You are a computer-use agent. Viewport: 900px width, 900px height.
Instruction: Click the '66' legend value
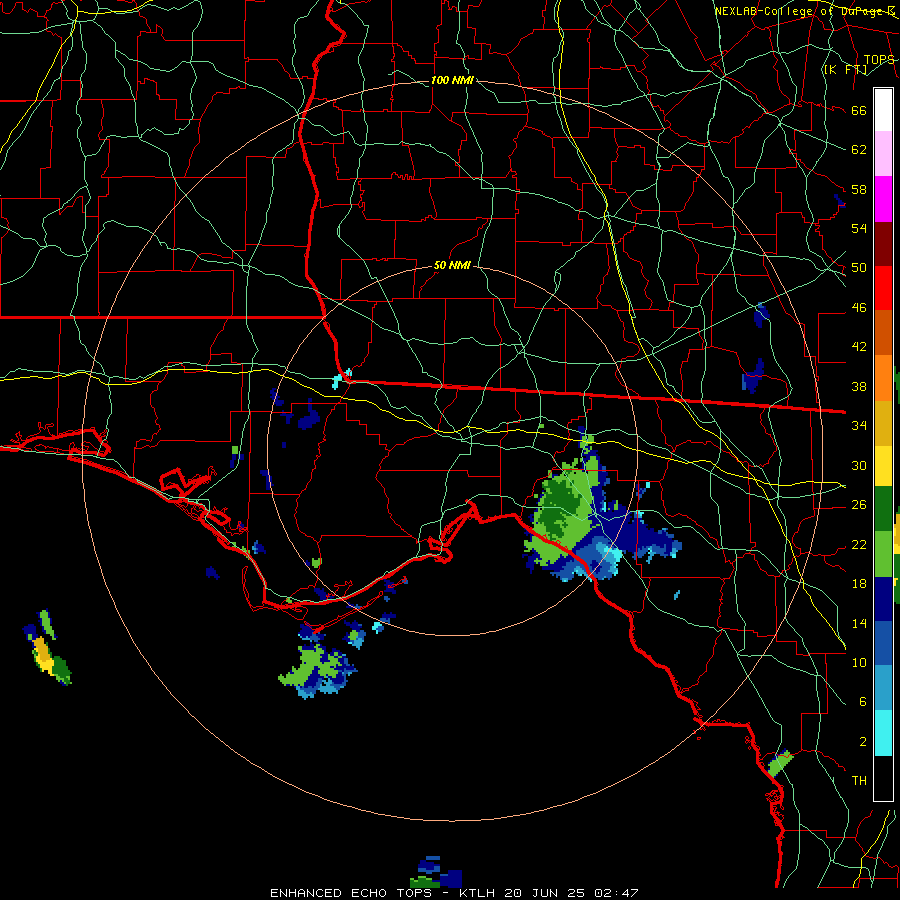(x=859, y=110)
